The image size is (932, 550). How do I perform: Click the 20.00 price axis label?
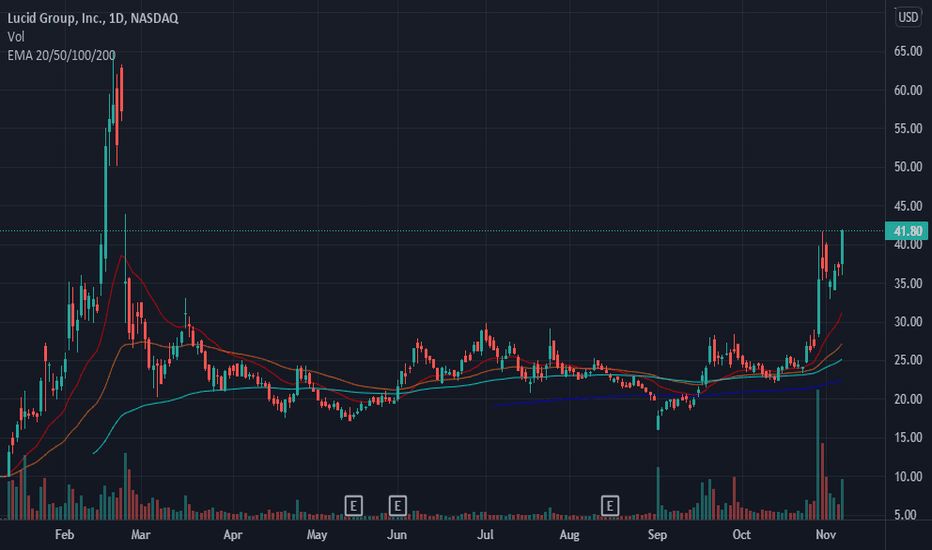pos(908,399)
